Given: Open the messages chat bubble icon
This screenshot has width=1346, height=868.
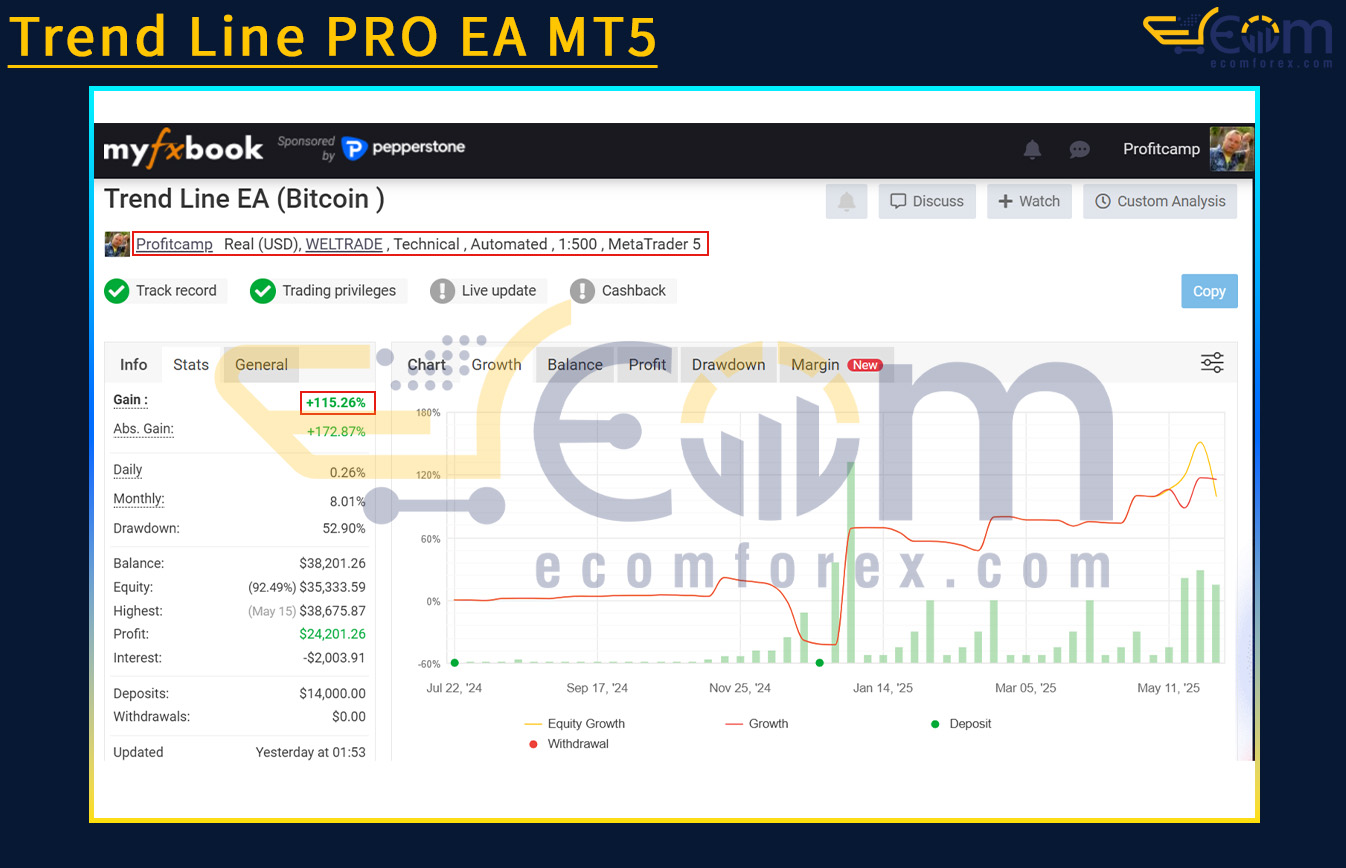Looking at the screenshot, I should (1079, 150).
